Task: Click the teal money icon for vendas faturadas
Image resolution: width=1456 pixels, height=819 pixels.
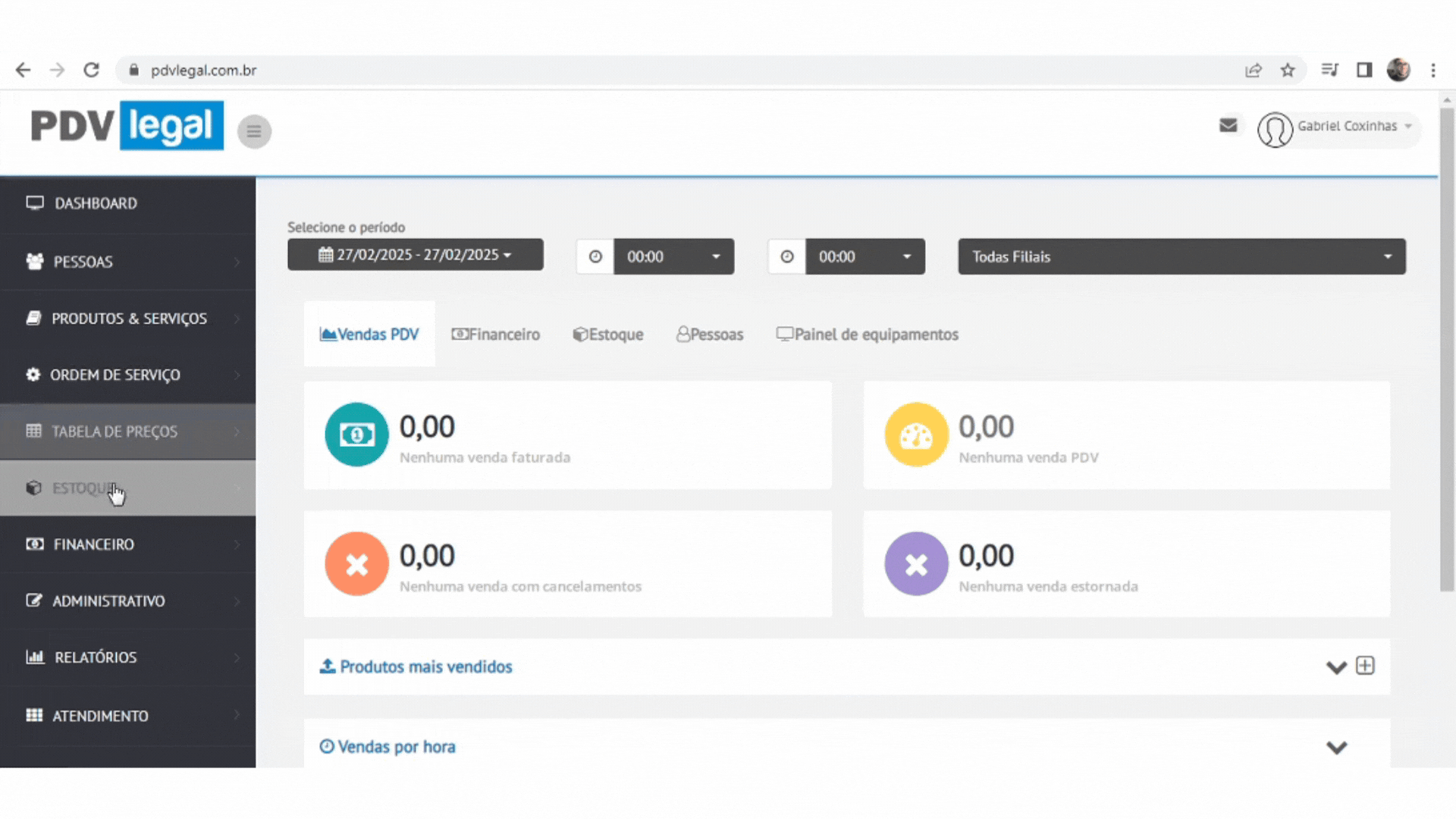Action: [x=356, y=435]
